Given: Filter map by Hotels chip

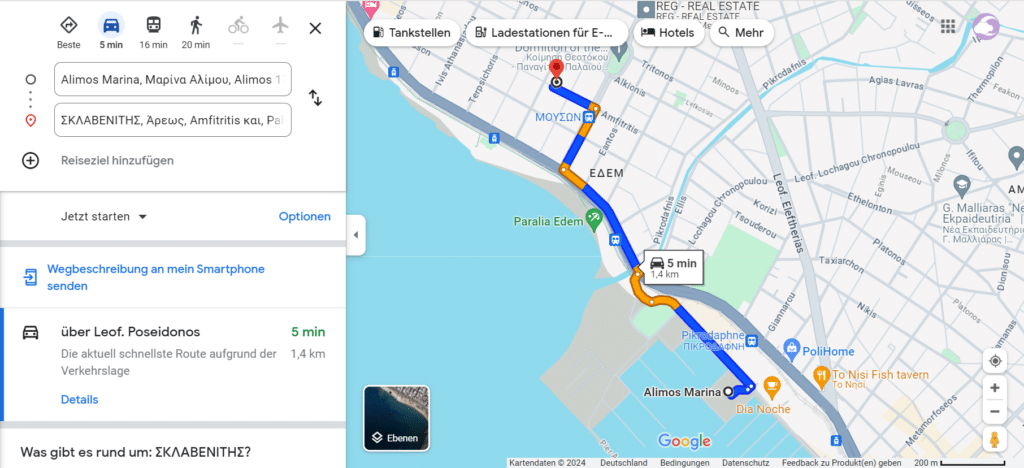Looking at the screenshot, I should [x=668, y=33].
